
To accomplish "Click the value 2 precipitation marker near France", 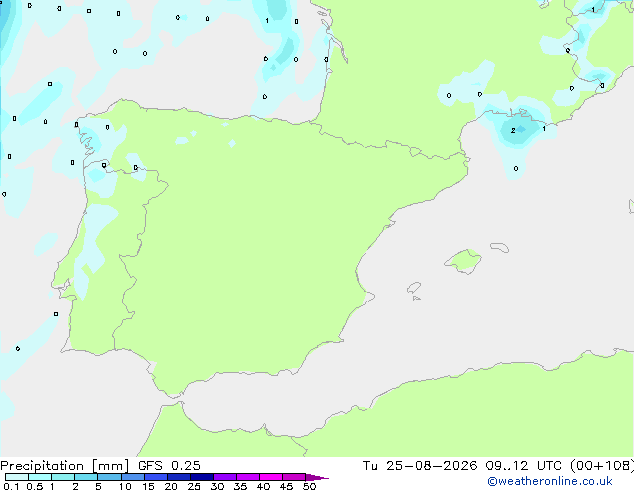I will [513, 131].
